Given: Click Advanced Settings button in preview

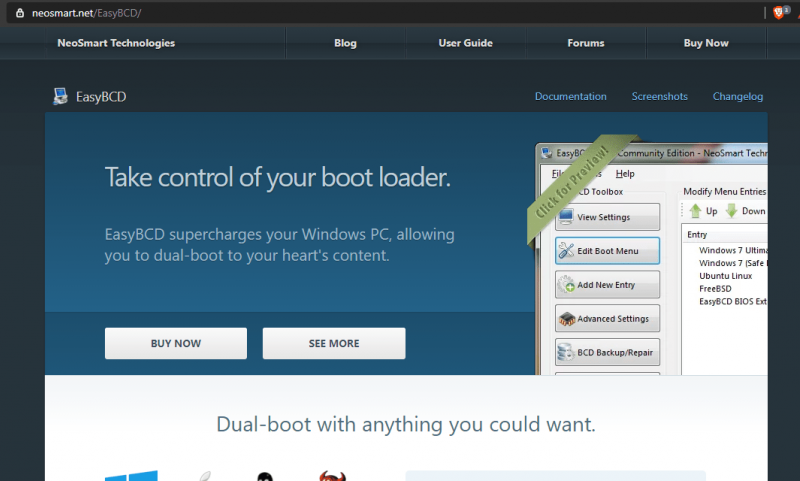Looking at the screenshot, I should point(607,319).
